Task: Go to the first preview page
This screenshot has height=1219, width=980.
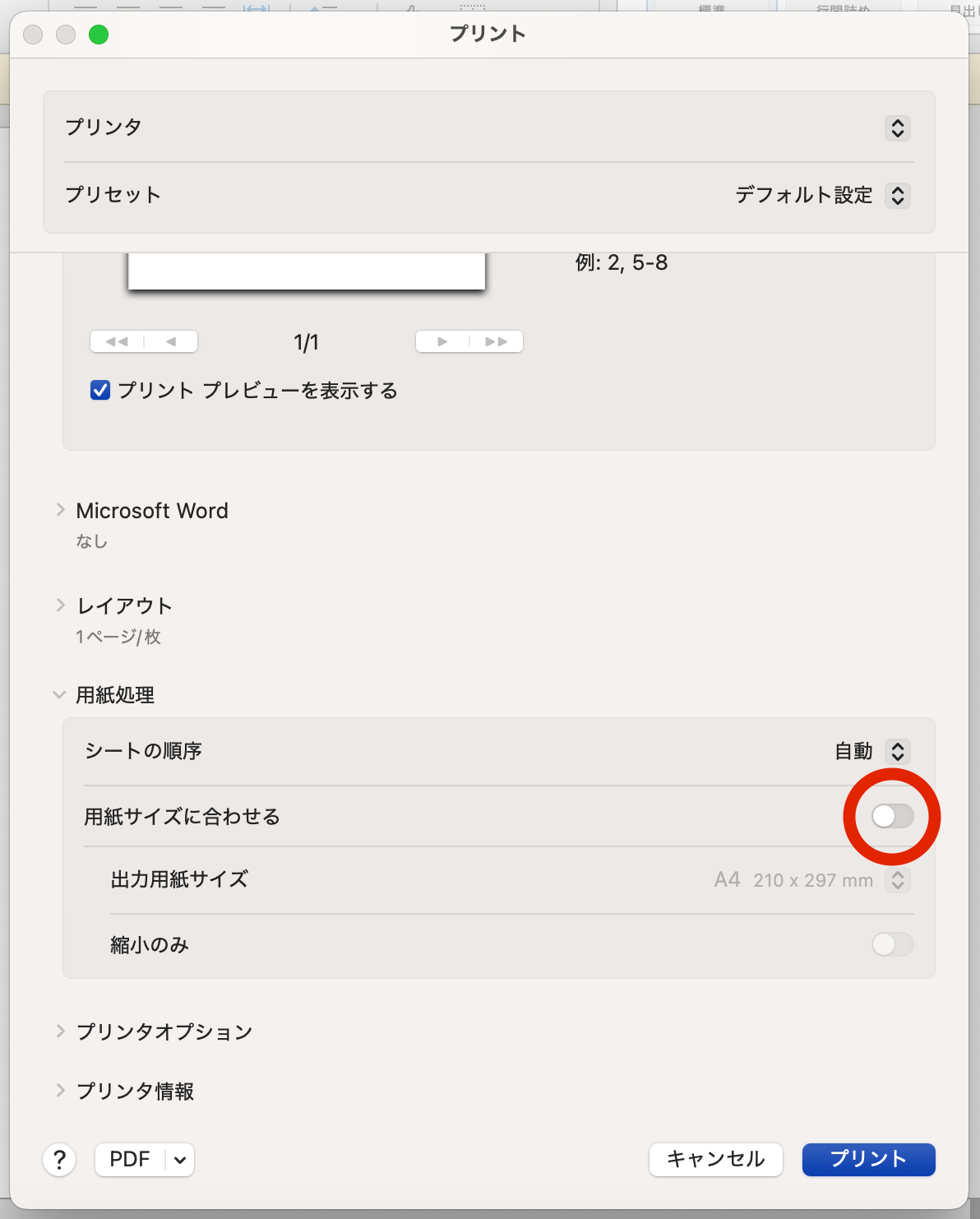Action: pos(118,341)
